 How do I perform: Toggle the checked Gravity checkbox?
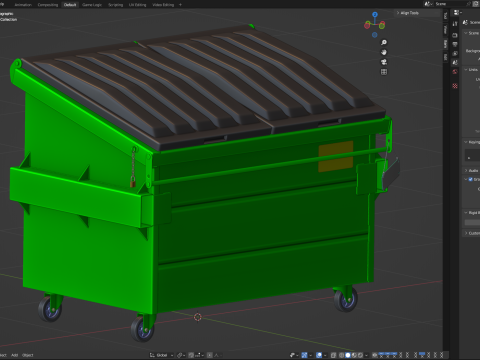[x=471, y=179]
